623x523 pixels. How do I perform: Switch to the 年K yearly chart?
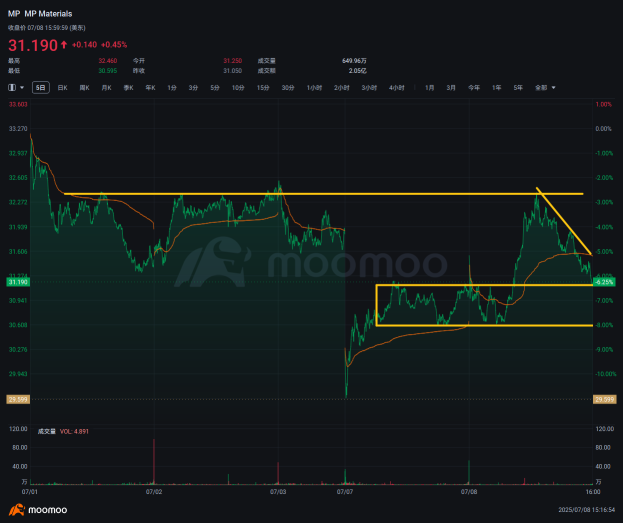[x=150, y=87]
